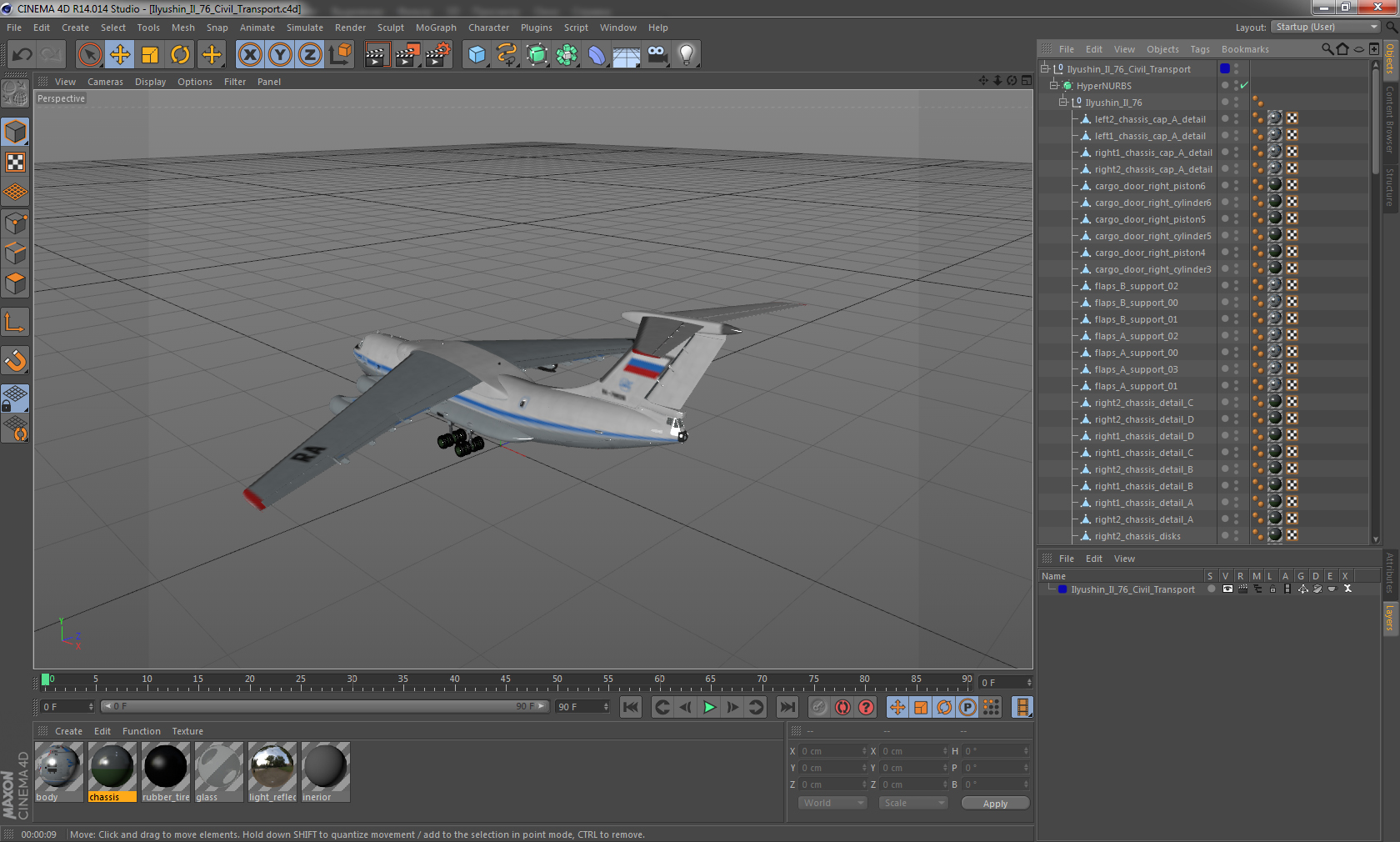Activate the Rotate tool in toolbar
This screenshot has height=842, width=1400.
pyautogui.click(x=180, y=55)
